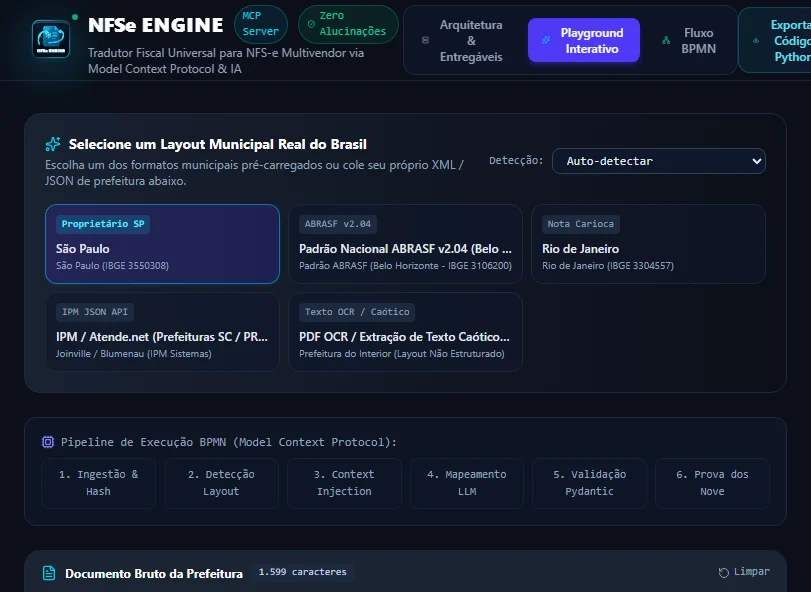811x592 pixels.
Task: Click the ABRASF v2.04 tag
Action: coord(338,224)
